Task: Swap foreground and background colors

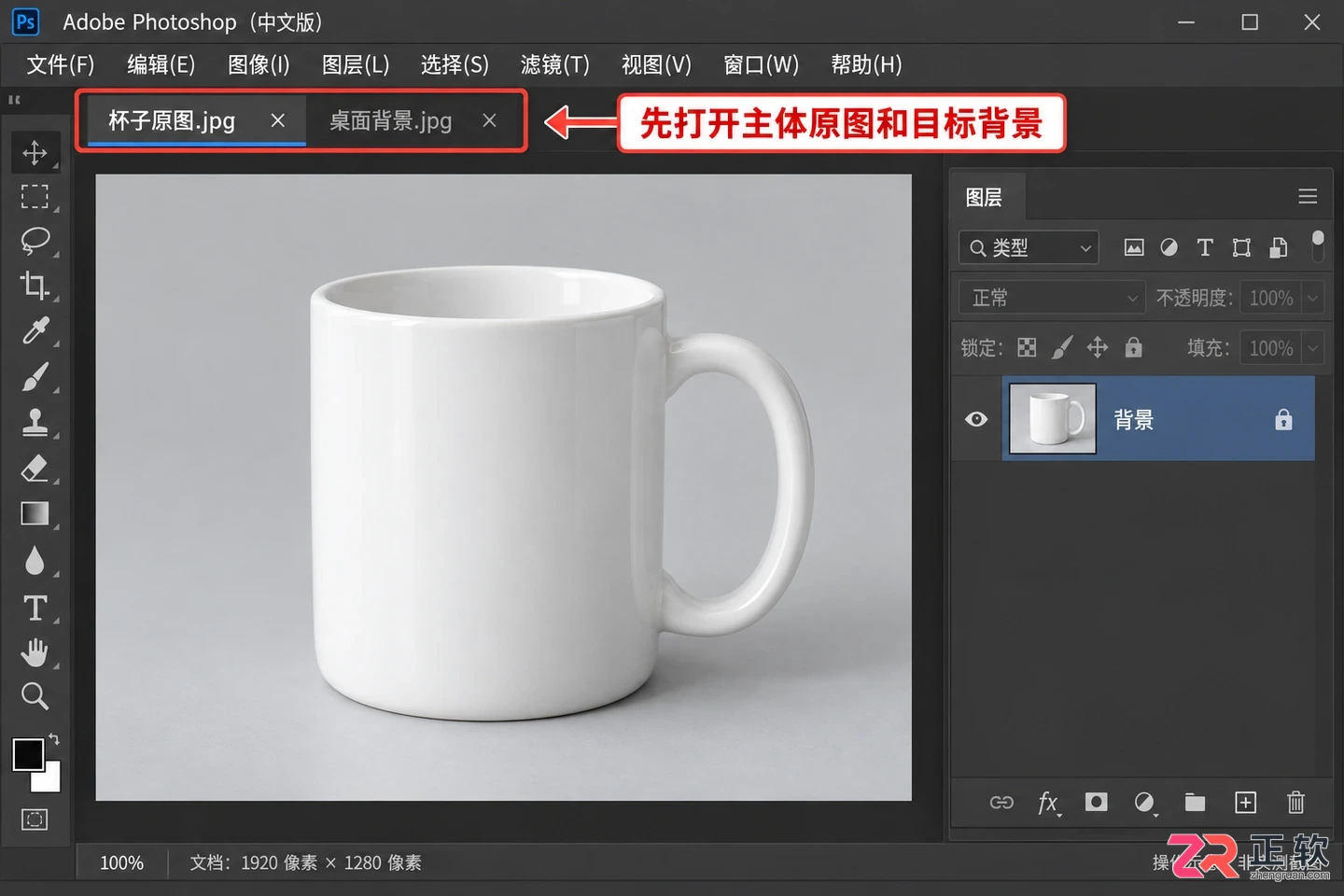Action: pos(54,739)
